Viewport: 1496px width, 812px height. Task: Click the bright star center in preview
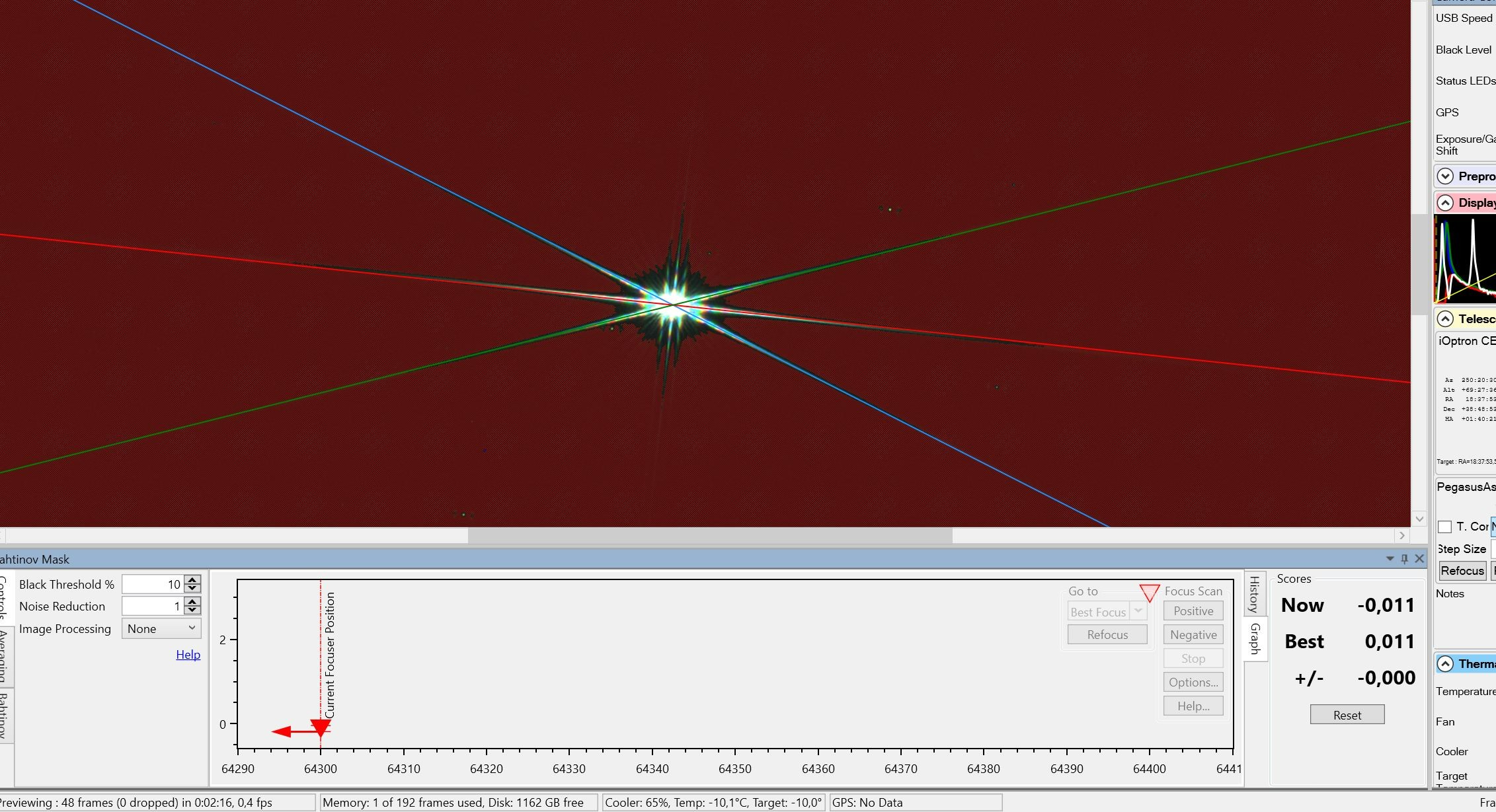(x=673, y=305)
